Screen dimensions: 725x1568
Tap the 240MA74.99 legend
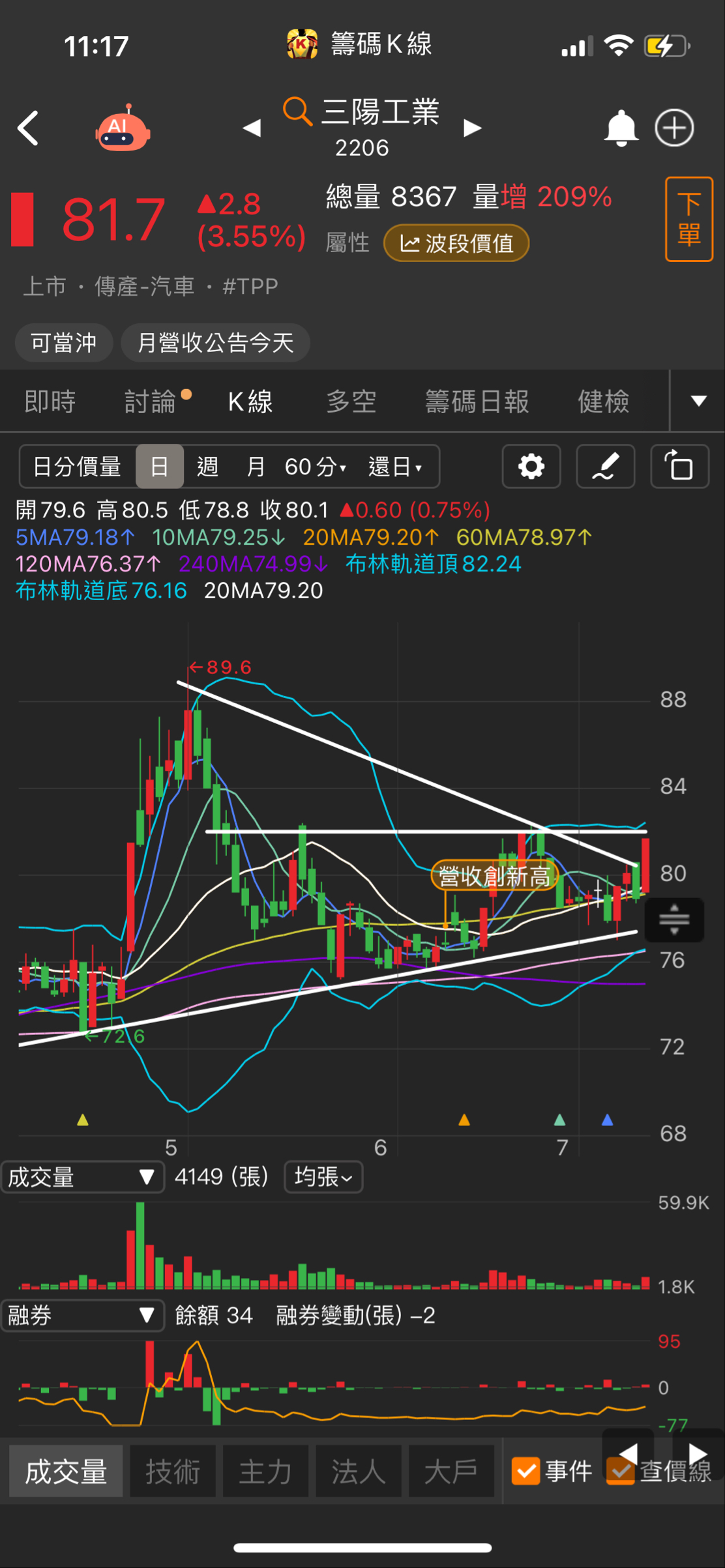[253, 564]
